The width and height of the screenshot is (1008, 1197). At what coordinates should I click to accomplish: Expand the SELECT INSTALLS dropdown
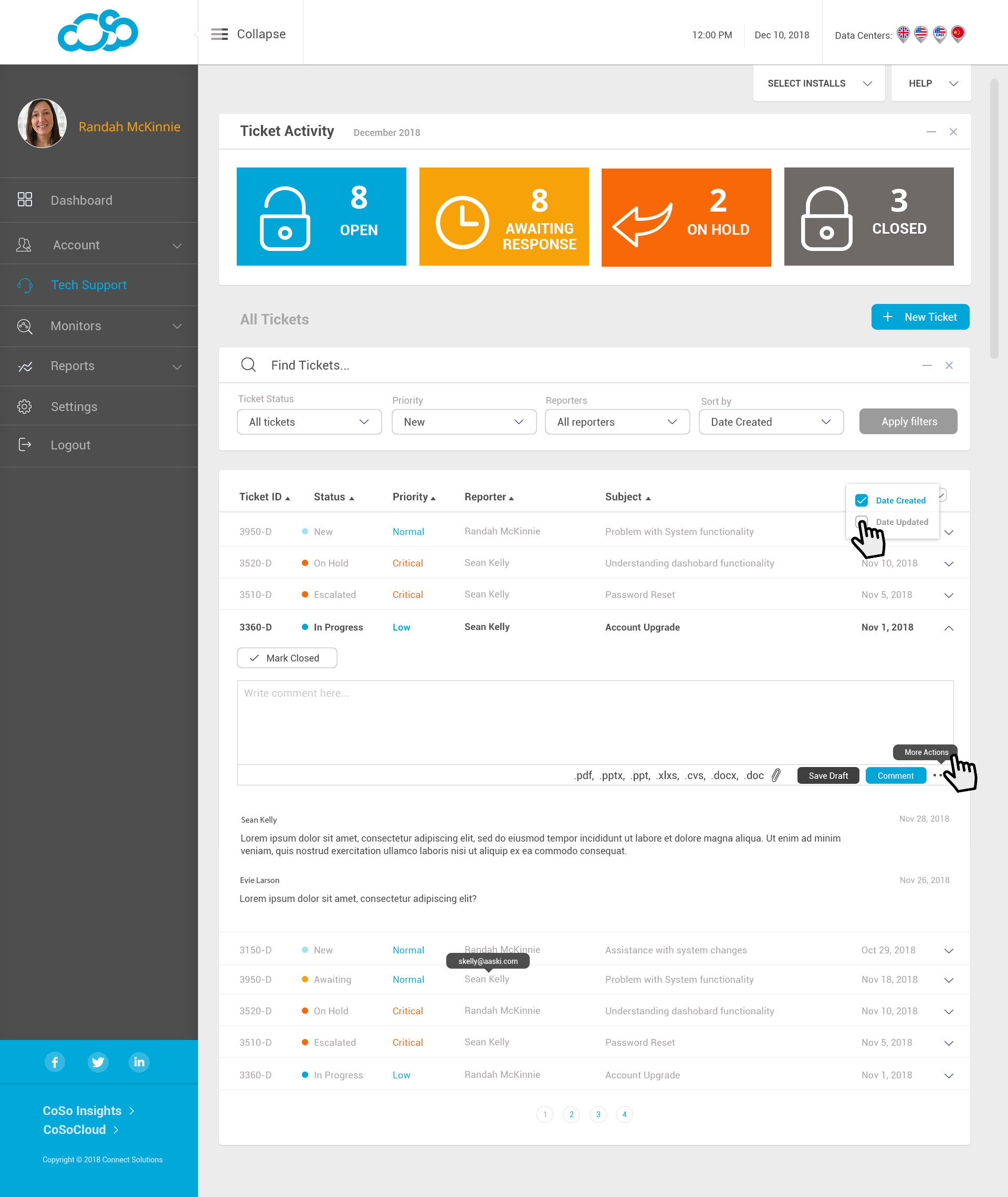819,83
